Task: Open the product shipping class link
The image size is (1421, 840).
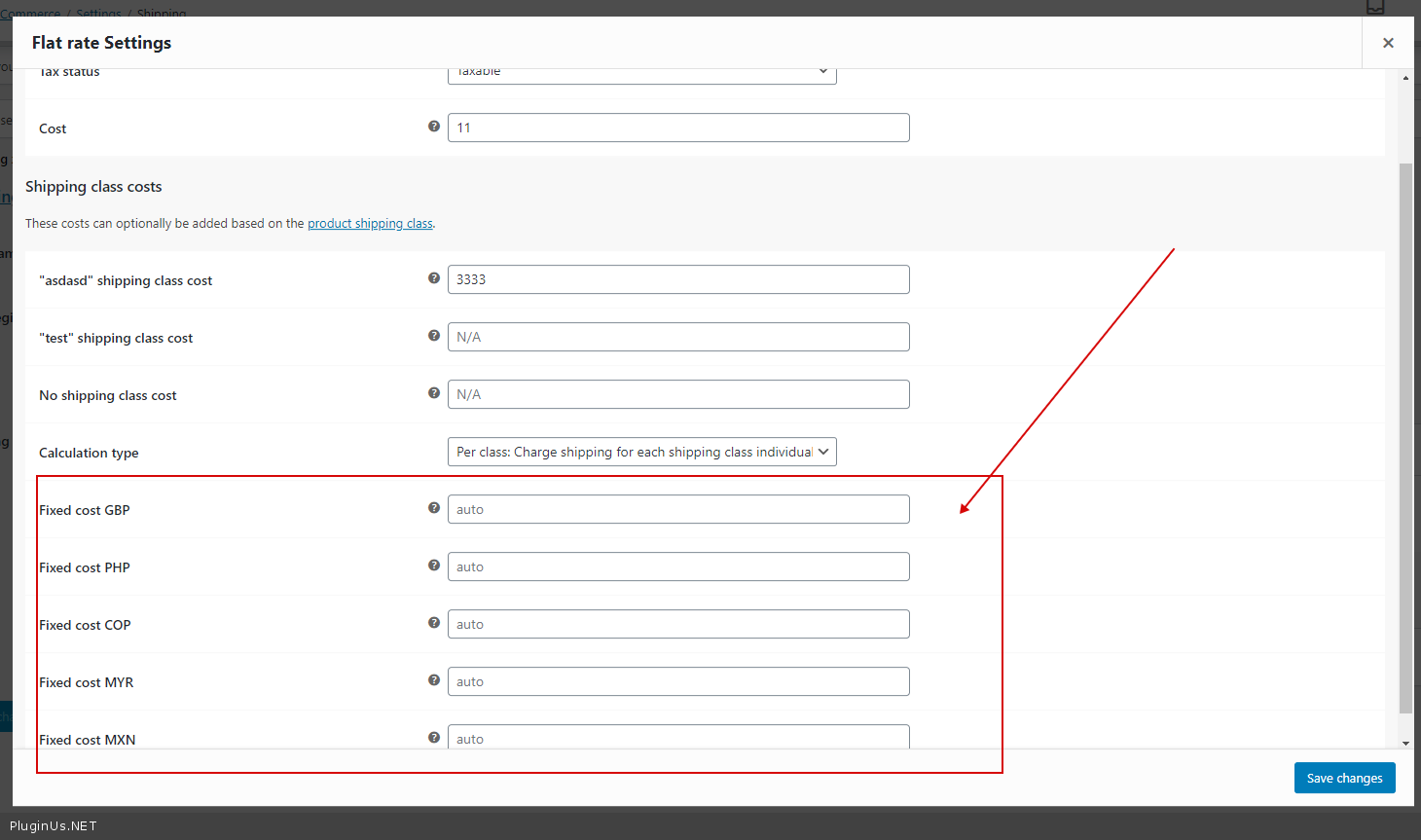Action: (x=370, y=224)
